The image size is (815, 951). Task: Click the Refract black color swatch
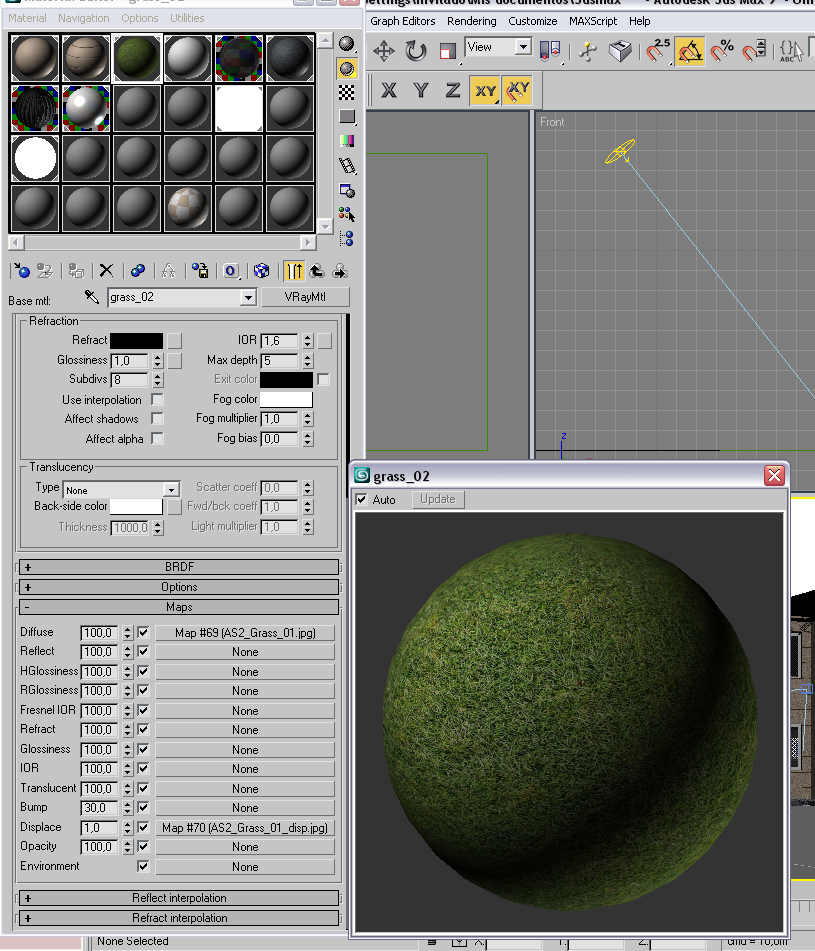[x=136, y=341]
